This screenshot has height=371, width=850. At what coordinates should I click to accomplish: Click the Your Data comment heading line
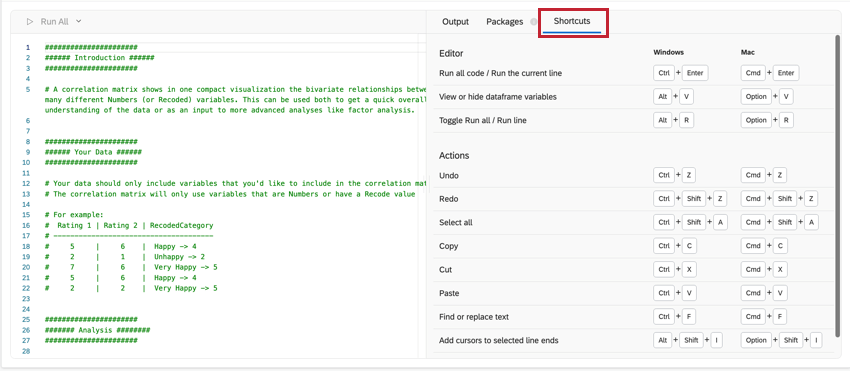point(94,152)
